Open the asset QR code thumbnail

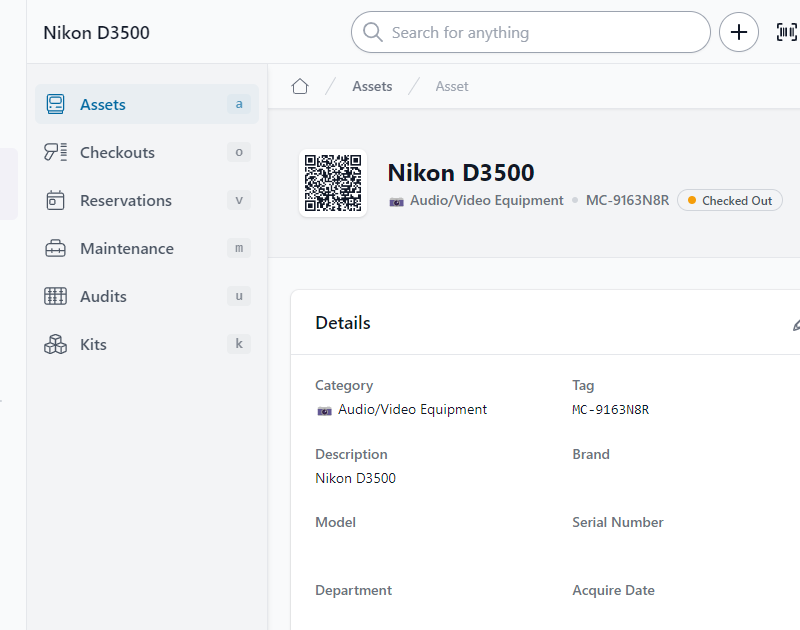click(333, 183)
